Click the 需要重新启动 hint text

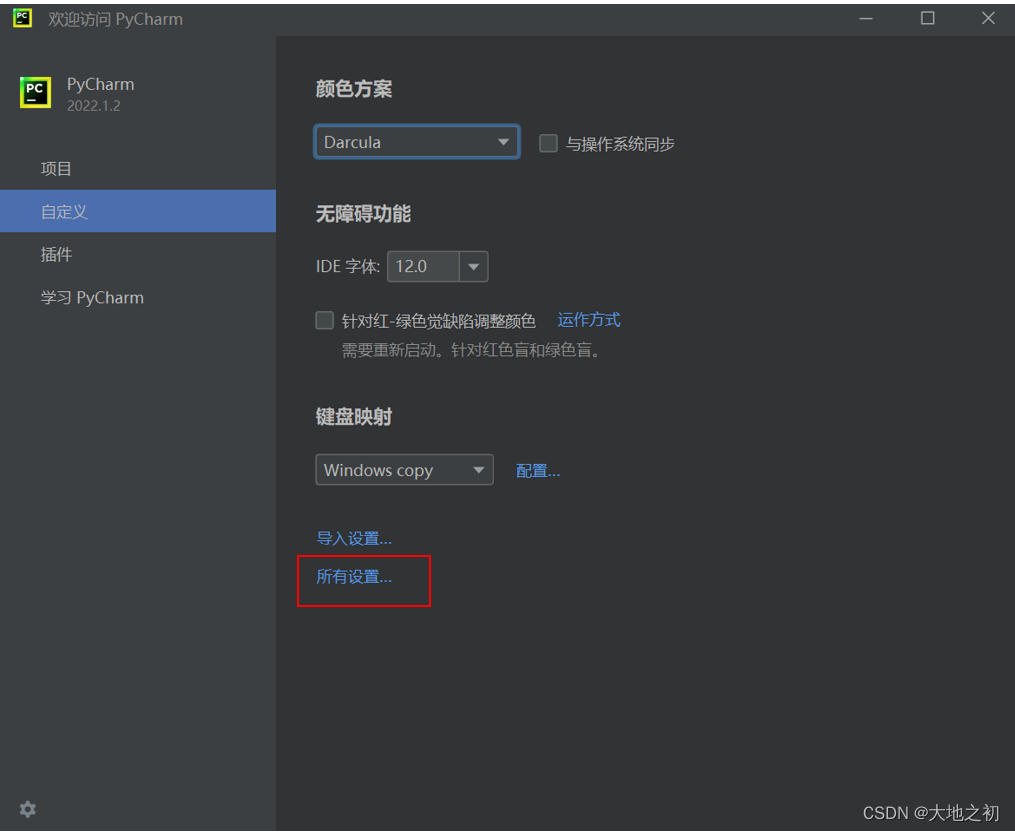point(472,350)
